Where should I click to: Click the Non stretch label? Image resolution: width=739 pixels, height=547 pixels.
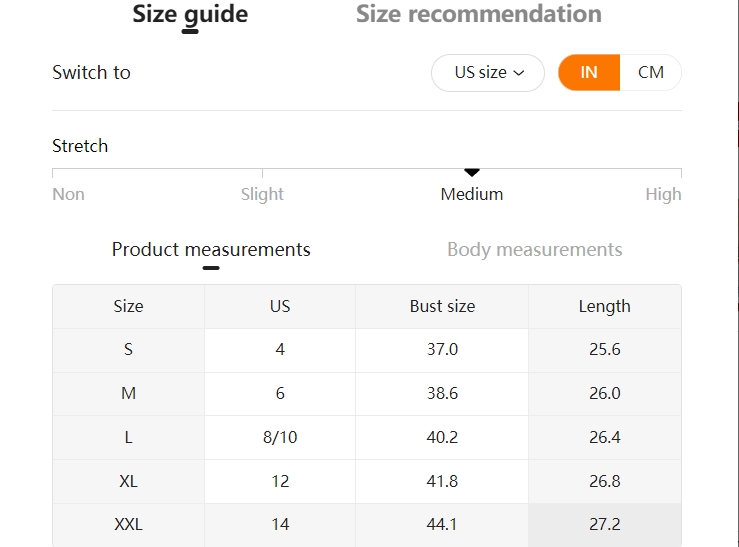point(68,194)
